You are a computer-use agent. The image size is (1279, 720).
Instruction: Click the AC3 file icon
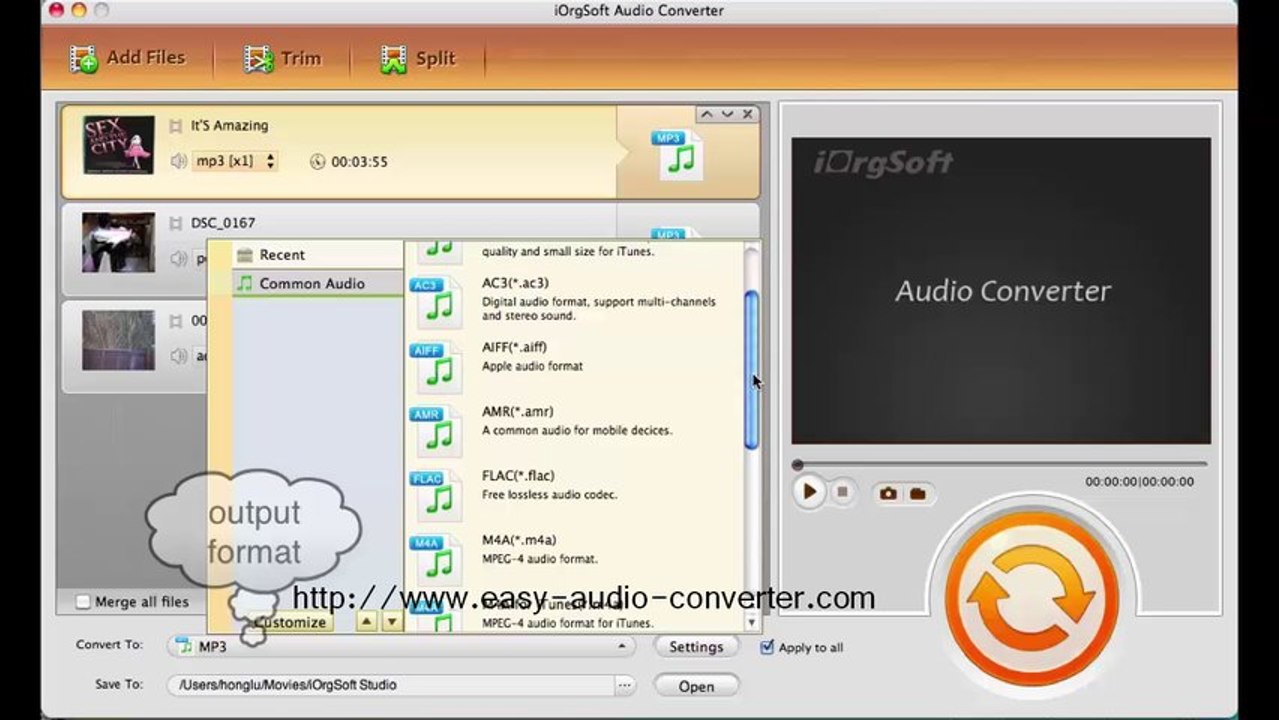[x=436, y=301]
